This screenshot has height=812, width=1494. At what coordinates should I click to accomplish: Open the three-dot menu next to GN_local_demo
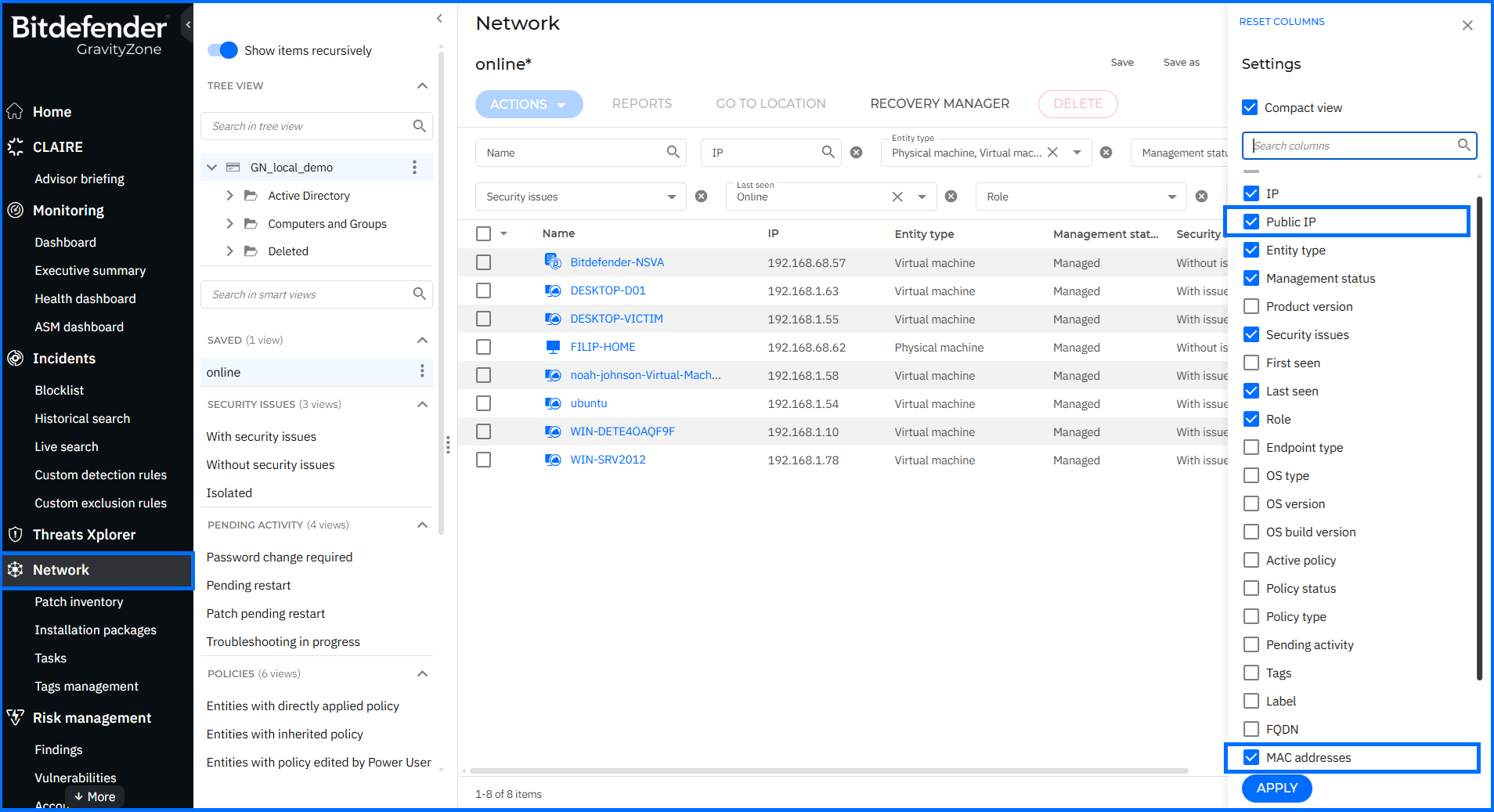414,168
